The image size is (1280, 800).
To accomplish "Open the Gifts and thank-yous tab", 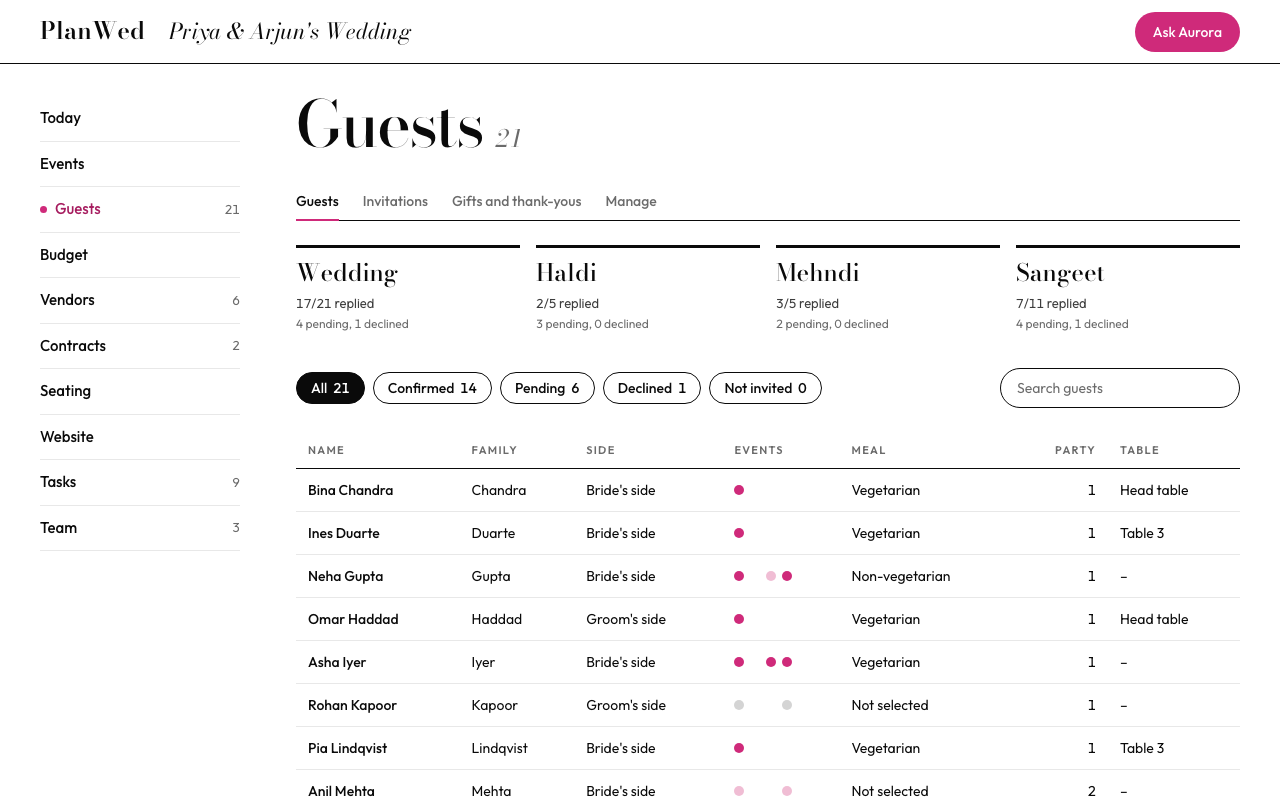I will point(516,201).
